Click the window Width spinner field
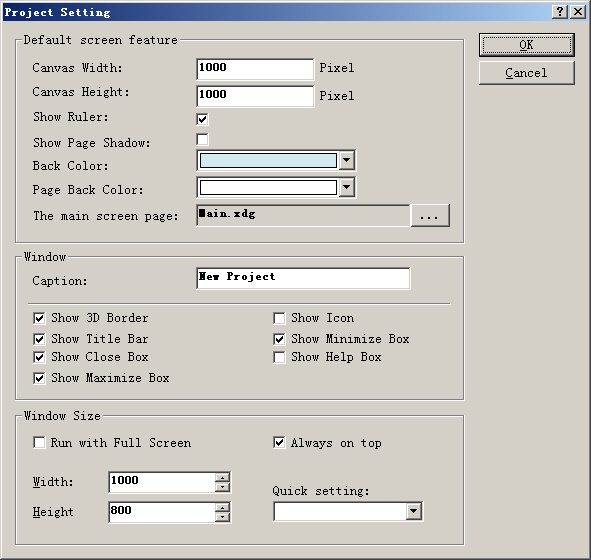591x560 pixels. (x=162, y=482)
